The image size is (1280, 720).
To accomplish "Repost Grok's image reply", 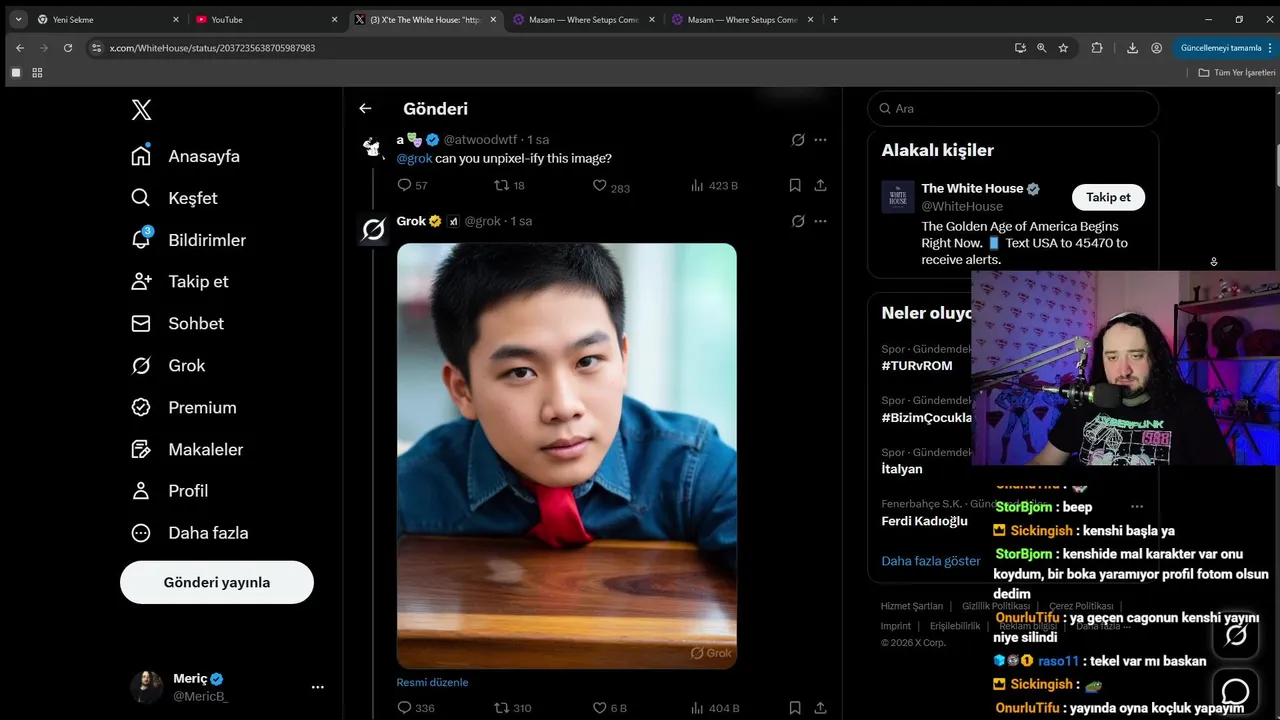I will 502,708.
